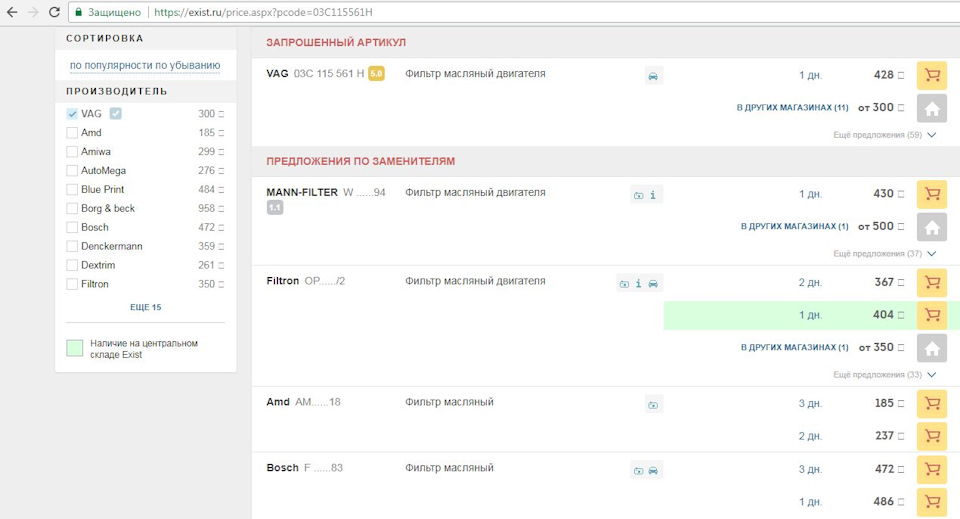Click the browser address bar URL
Image resolution: width=960 pixels, height=519 pixels.
pos(263,12)
